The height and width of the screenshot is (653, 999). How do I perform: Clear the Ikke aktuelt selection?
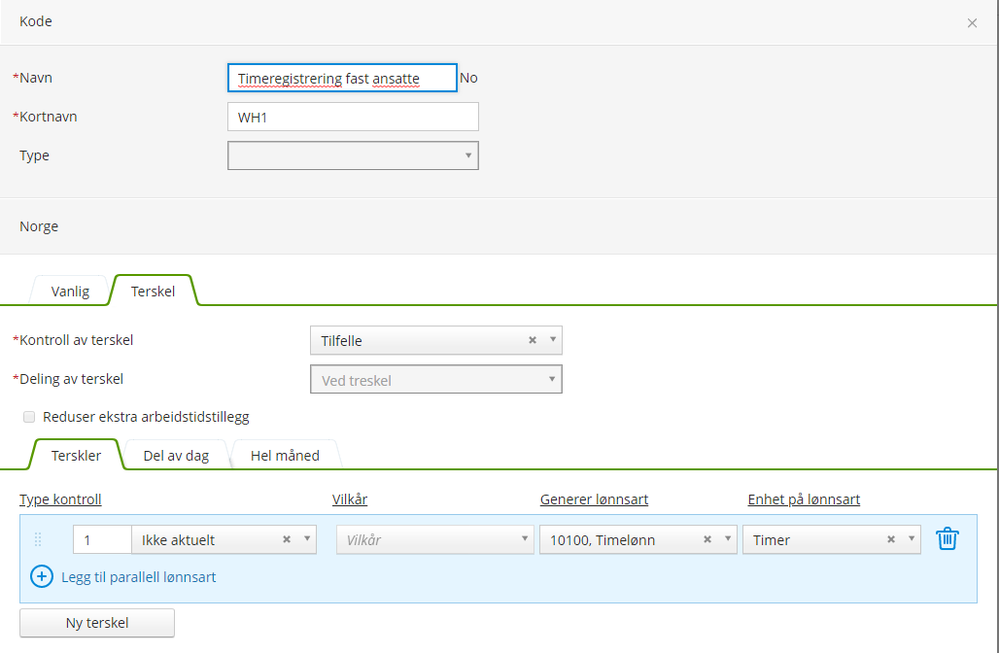[287, 539]
